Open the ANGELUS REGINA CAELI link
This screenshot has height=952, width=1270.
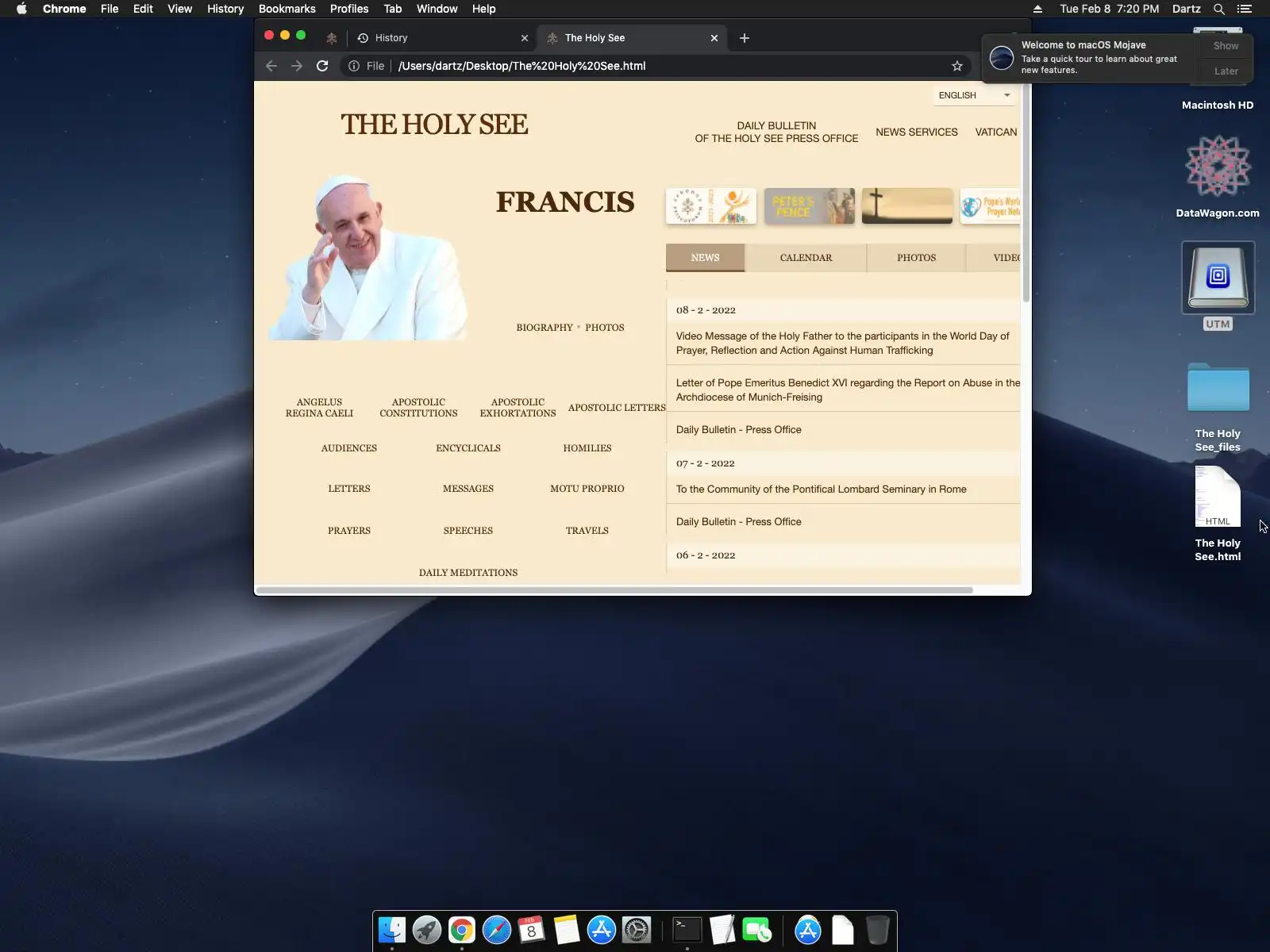tap(319, 408)
